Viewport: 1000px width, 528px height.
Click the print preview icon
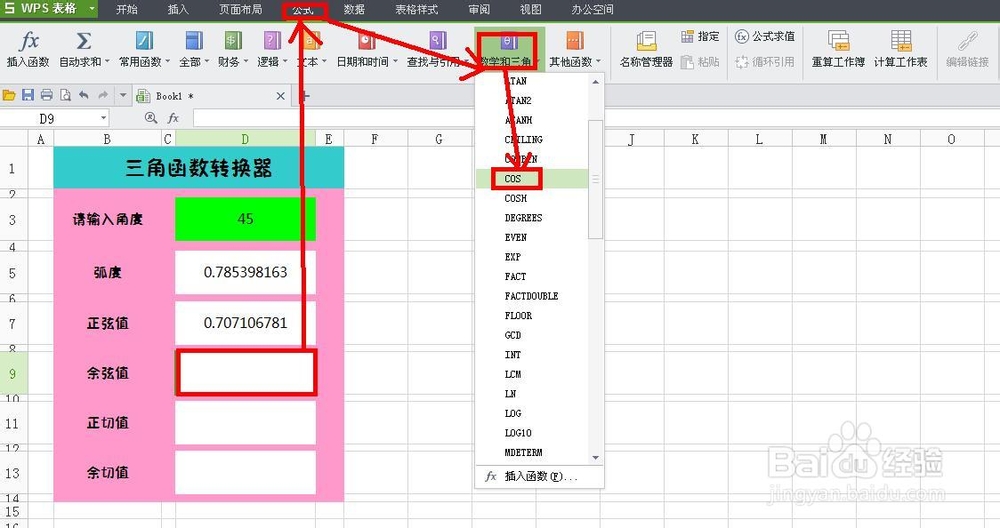(x=65, y=96)
